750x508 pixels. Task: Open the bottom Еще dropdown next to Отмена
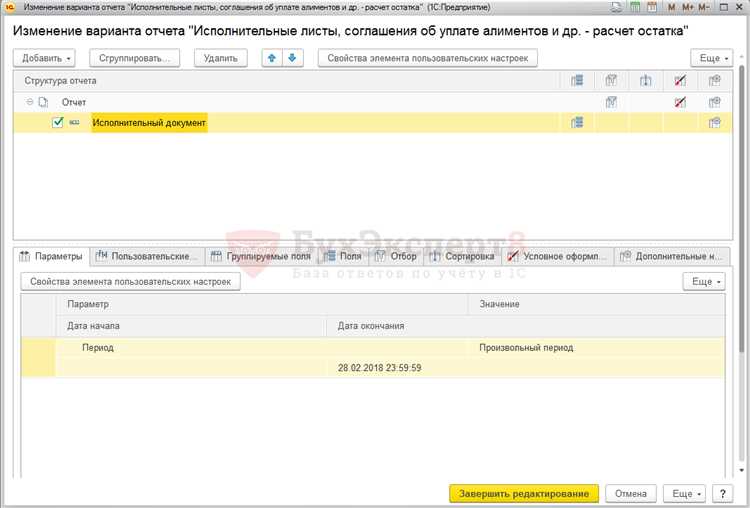tap(685, 493)
